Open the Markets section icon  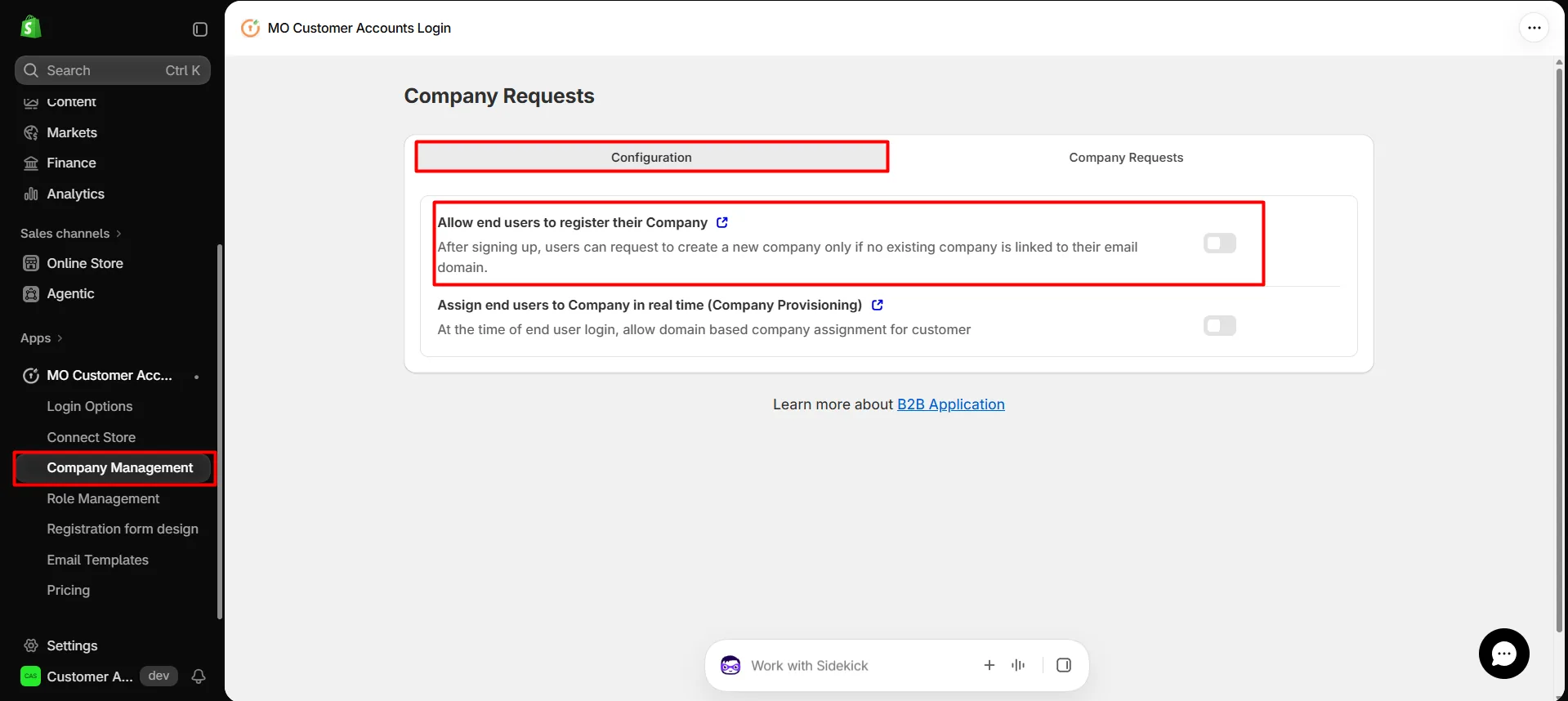tap(31, 132)
